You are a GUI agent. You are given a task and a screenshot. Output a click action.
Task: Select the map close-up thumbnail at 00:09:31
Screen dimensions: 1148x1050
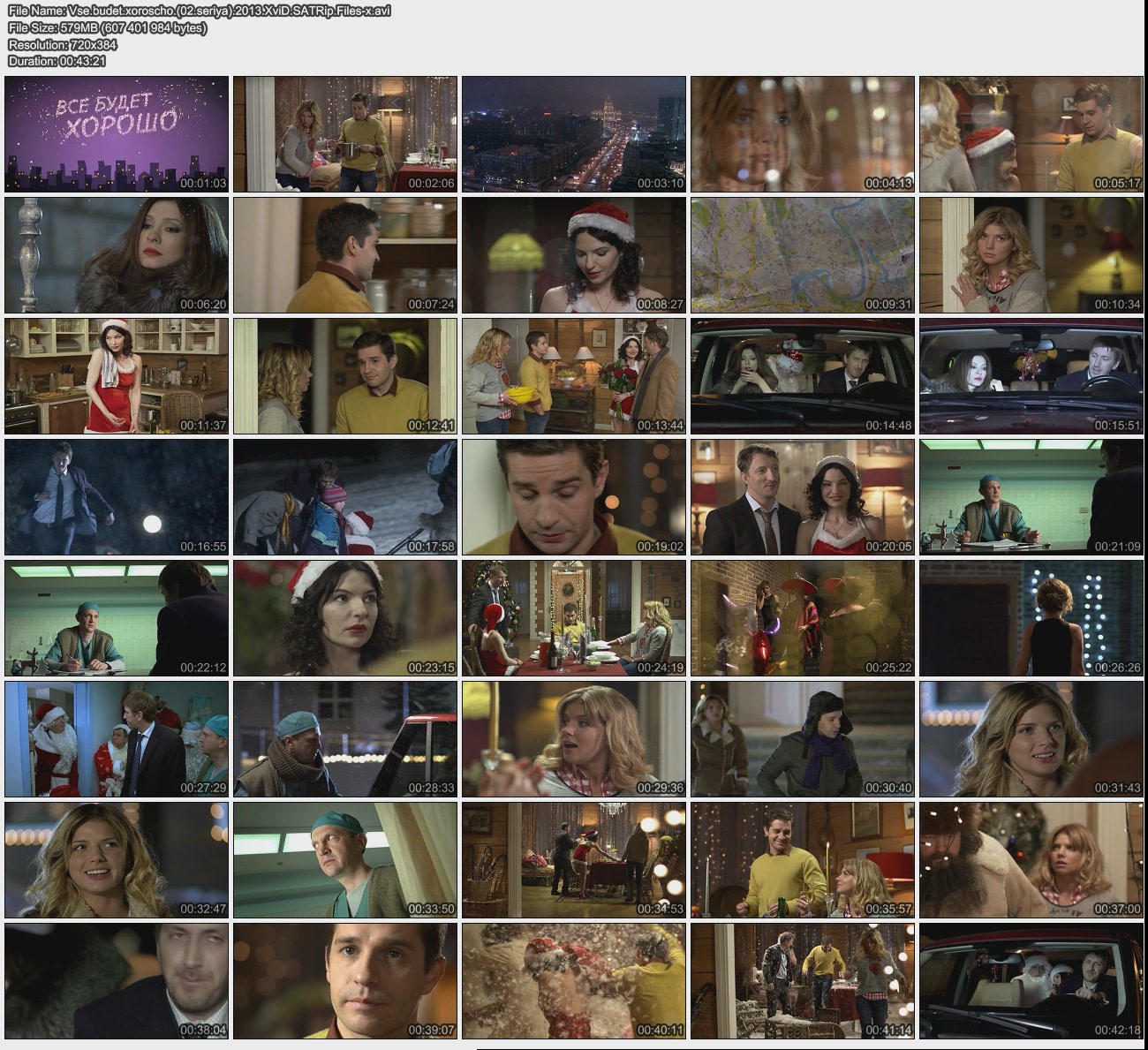(802, 255)
